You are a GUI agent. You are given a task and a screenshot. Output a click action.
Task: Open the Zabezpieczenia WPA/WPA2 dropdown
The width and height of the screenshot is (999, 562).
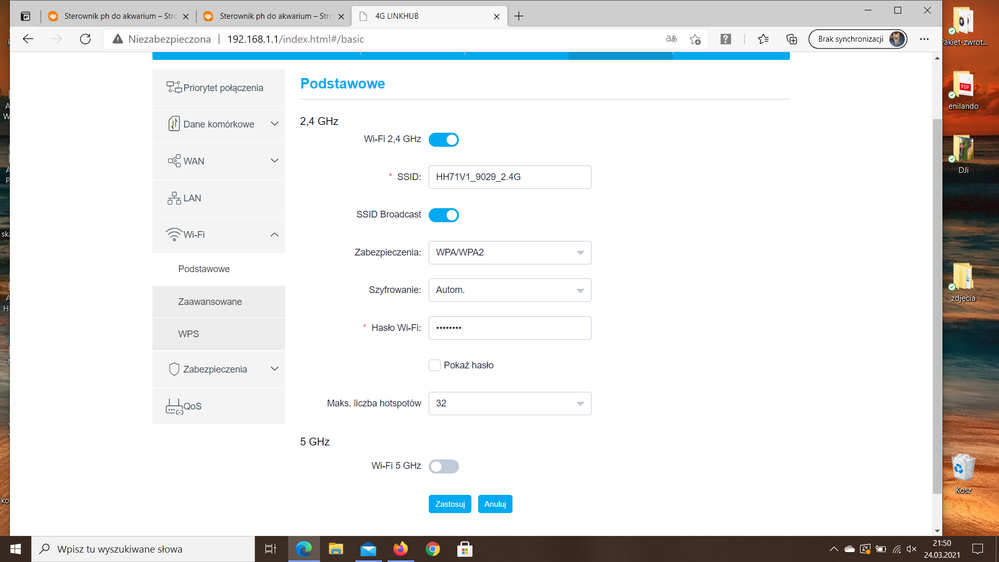click(x=509, y=253)
